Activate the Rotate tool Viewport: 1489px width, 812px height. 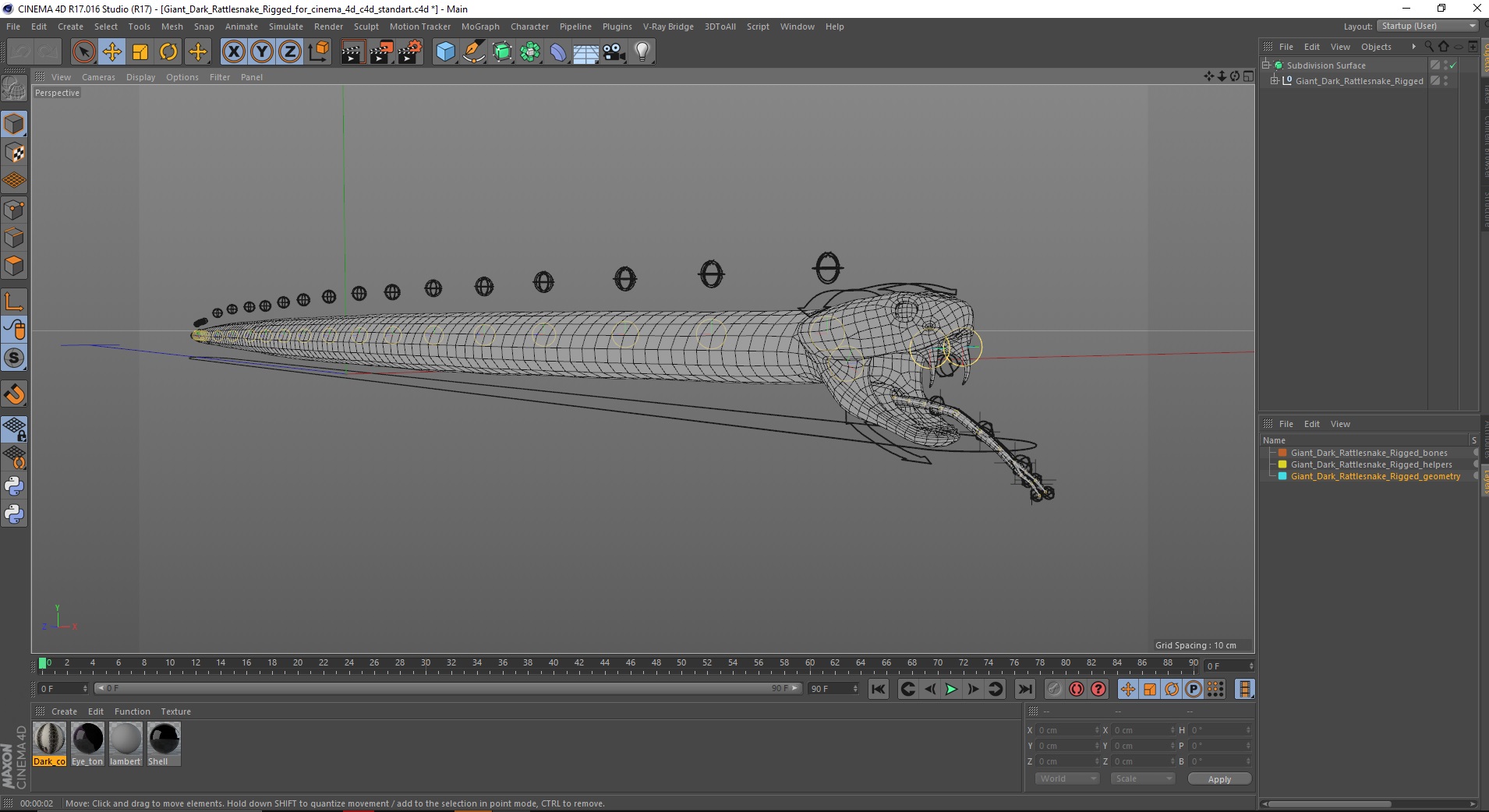(x=168, y=52)
